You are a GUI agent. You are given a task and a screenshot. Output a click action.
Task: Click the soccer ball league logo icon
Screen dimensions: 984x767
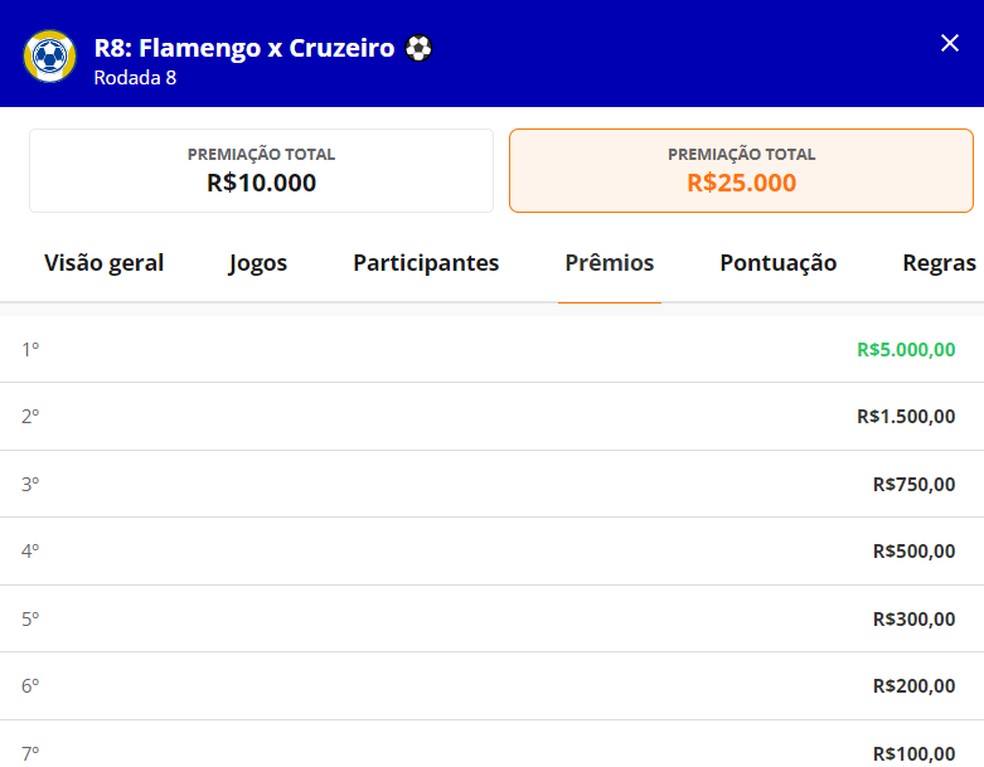[x=52, y=58]
